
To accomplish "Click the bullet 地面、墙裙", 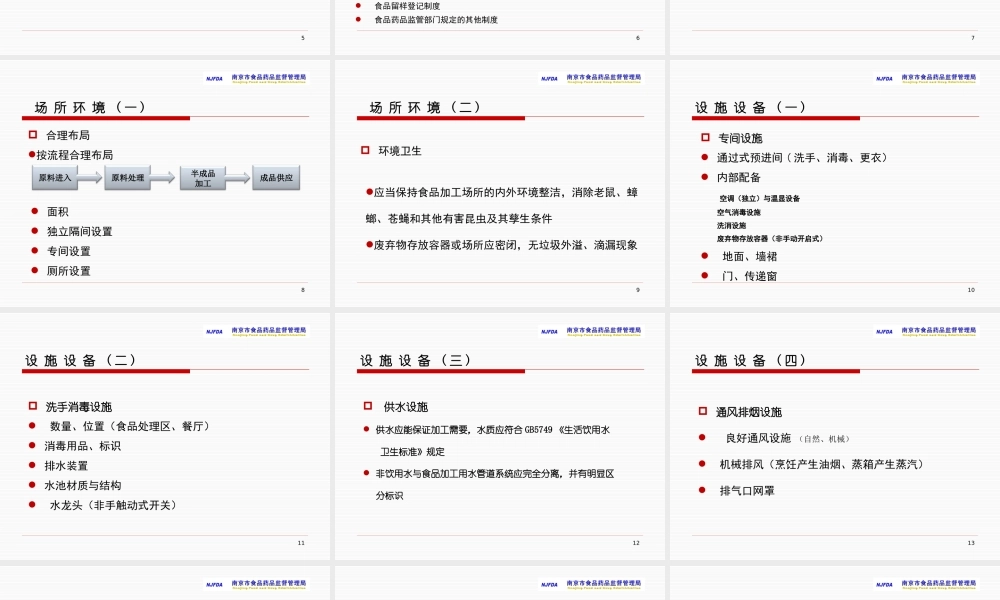I will coord(750,256).
